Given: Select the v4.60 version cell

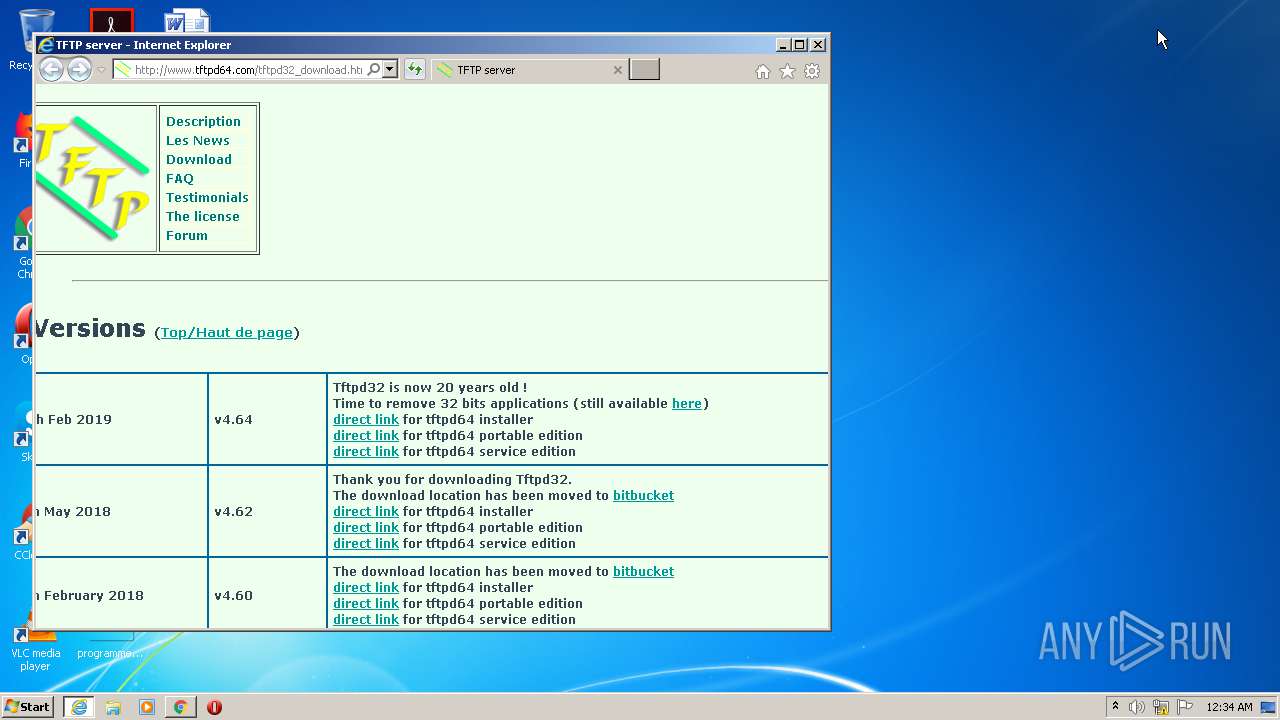Looking at the screenshot, I should click(x=267, y=595).
